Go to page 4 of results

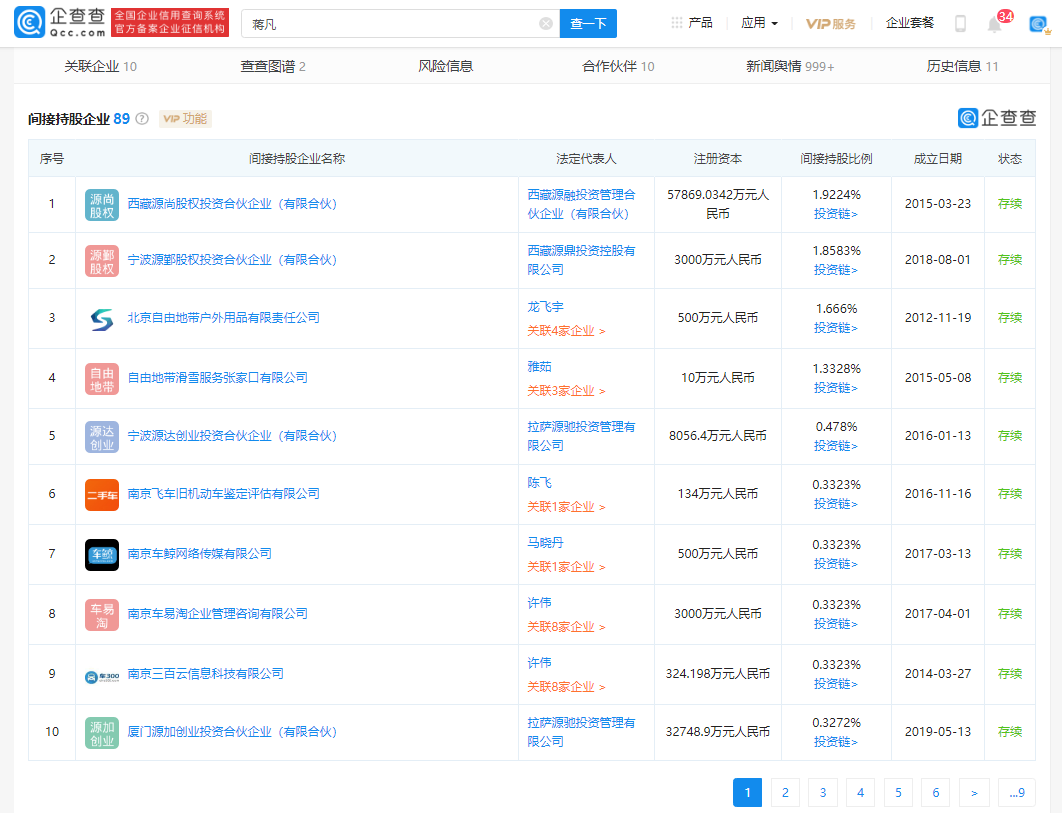[860, 793]
